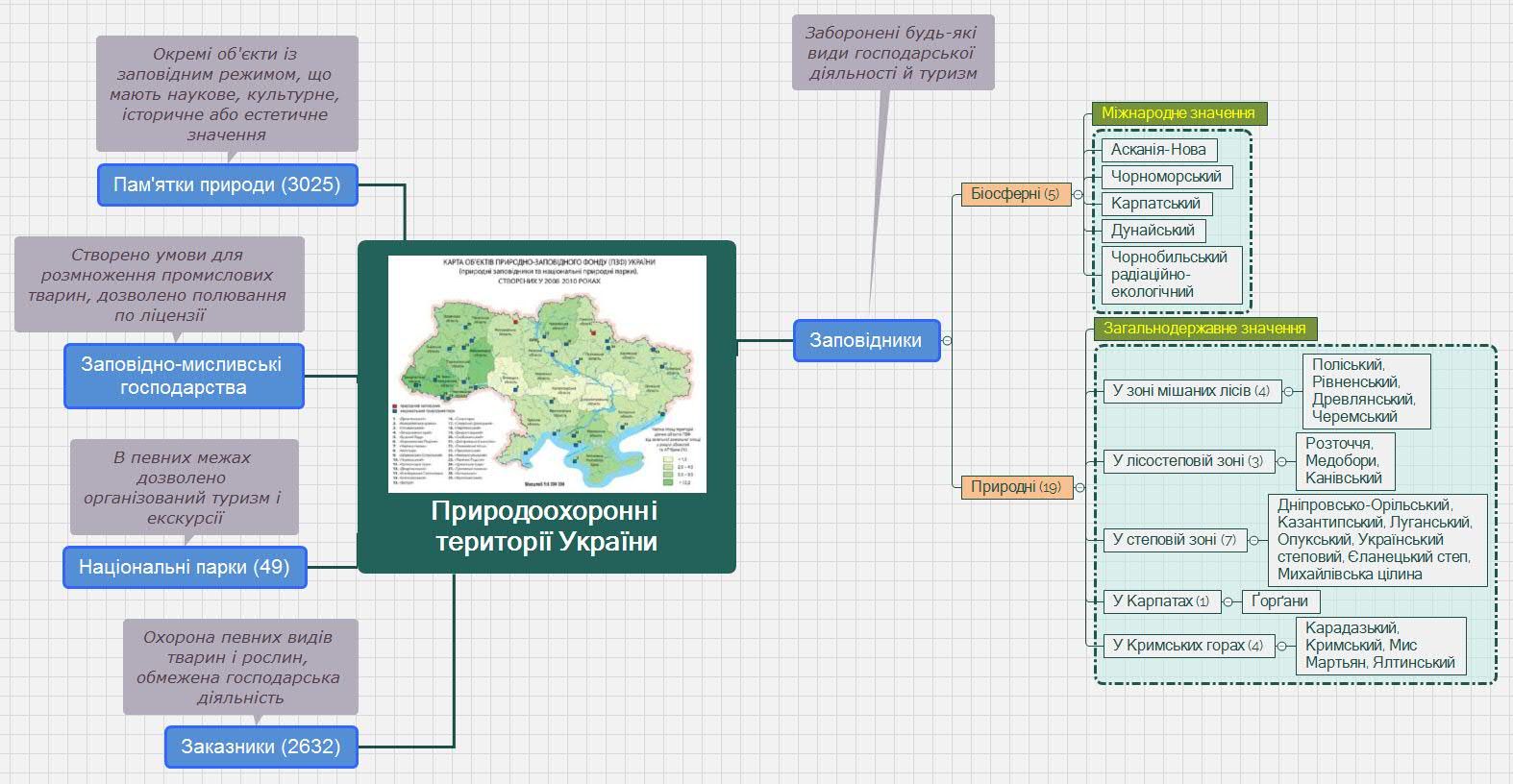The width and height of the screenshot is (1513, 784).
Task: Select callout about заборонені види господарської діяльності
Action: coord(893,53)
